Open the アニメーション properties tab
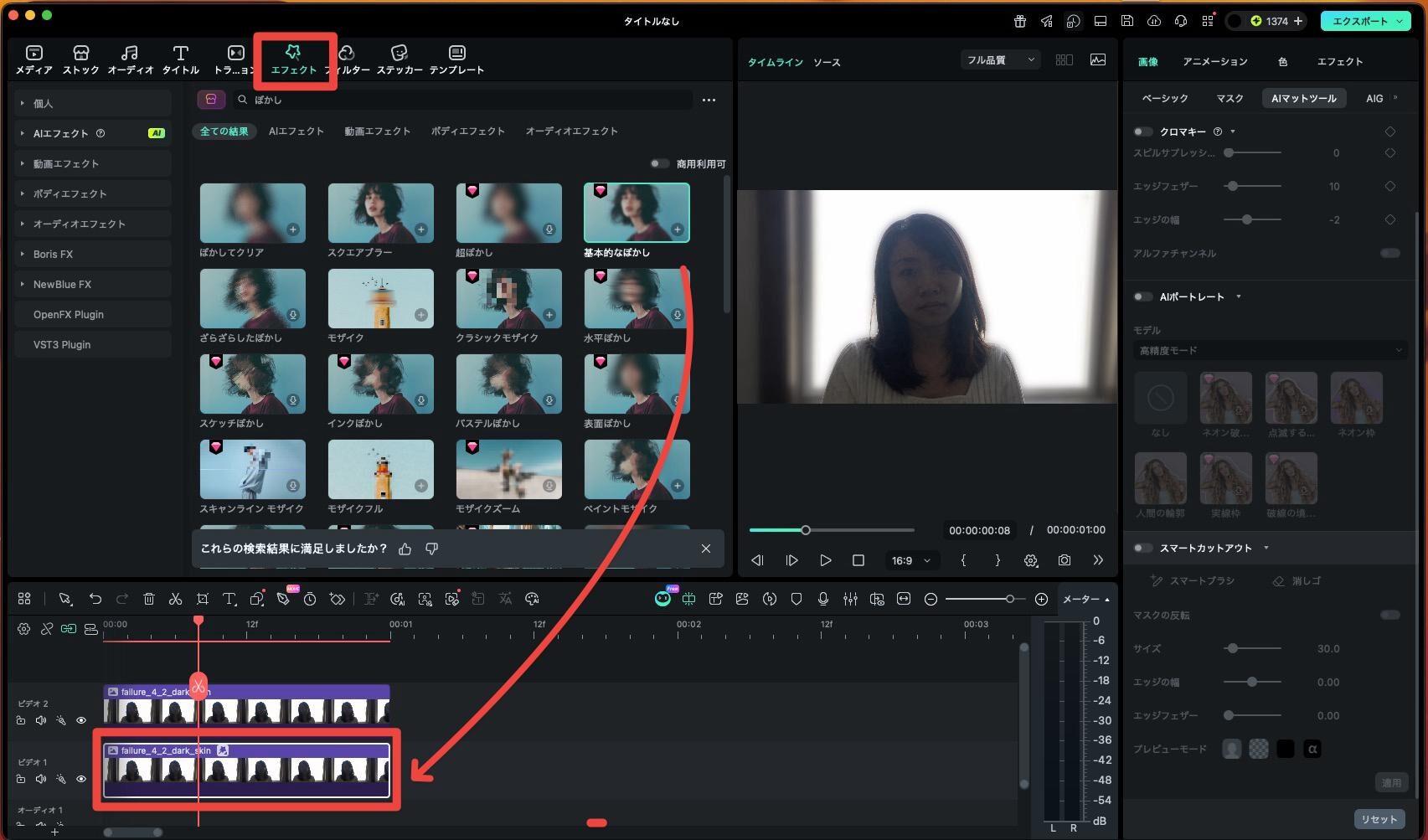This screenshot has height=840, width=1428. click(1214, 61)
